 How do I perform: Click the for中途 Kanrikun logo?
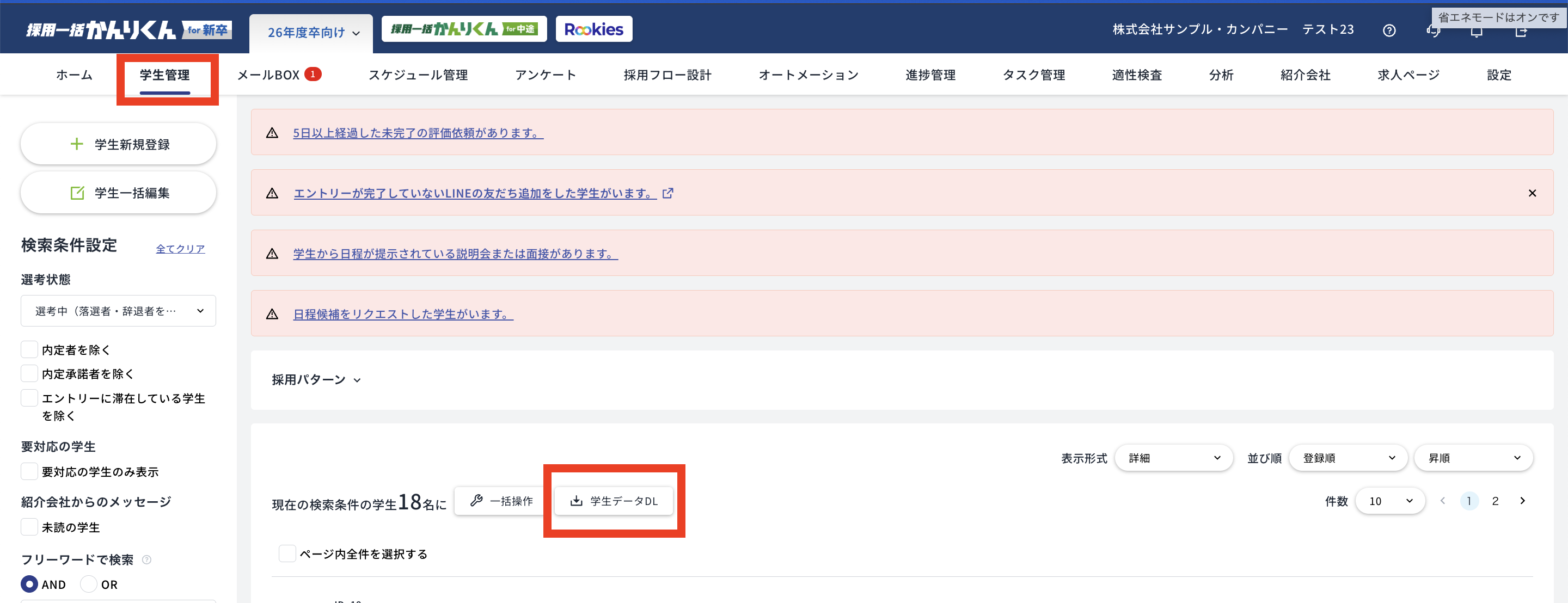pyautogui.click(x=464, y=29)
